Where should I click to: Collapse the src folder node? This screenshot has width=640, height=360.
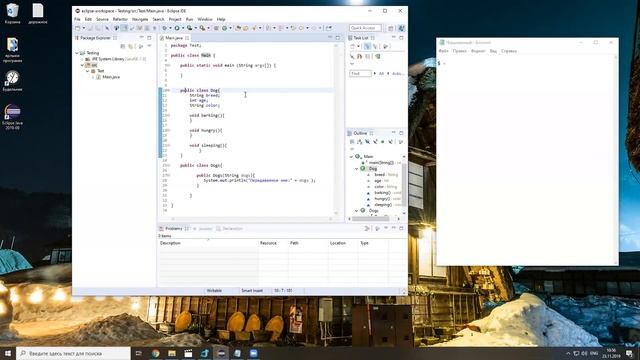(x=82, y=65)
